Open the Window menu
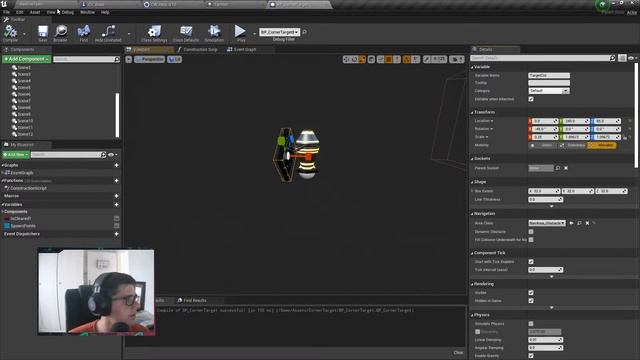 tap(87, 12)
